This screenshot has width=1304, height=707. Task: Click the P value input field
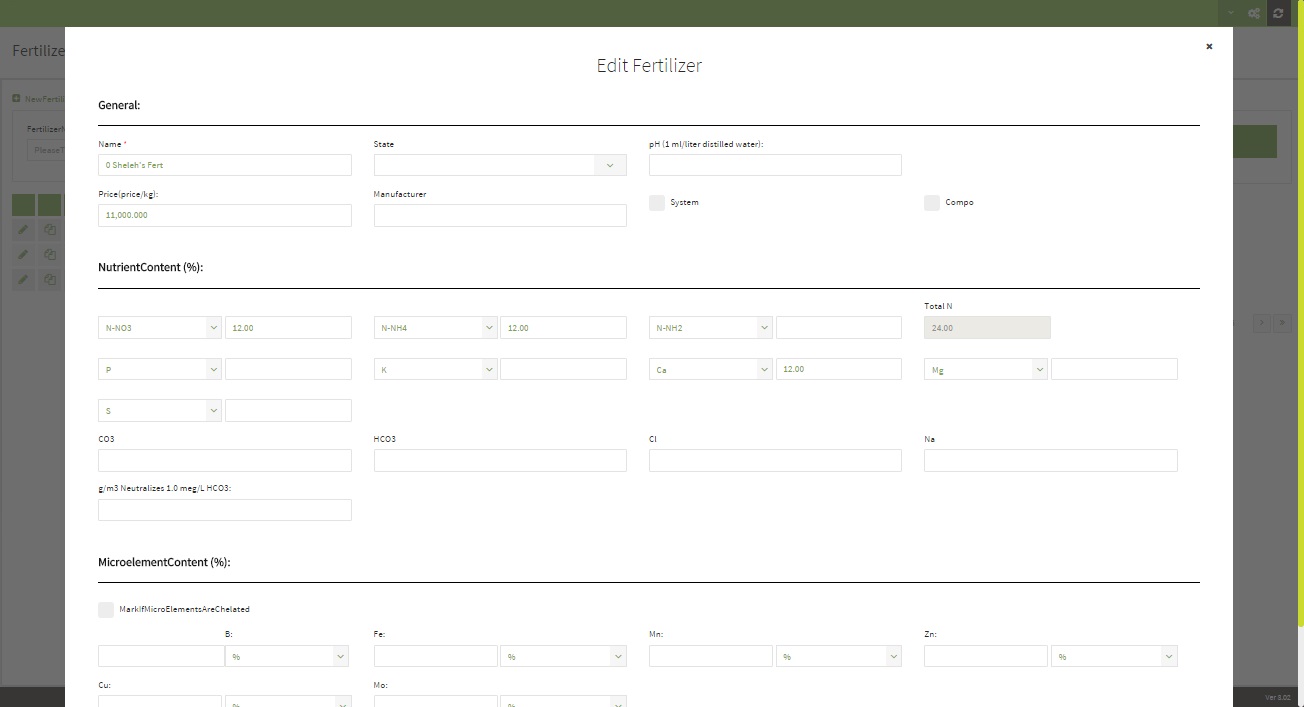[288, 370]
